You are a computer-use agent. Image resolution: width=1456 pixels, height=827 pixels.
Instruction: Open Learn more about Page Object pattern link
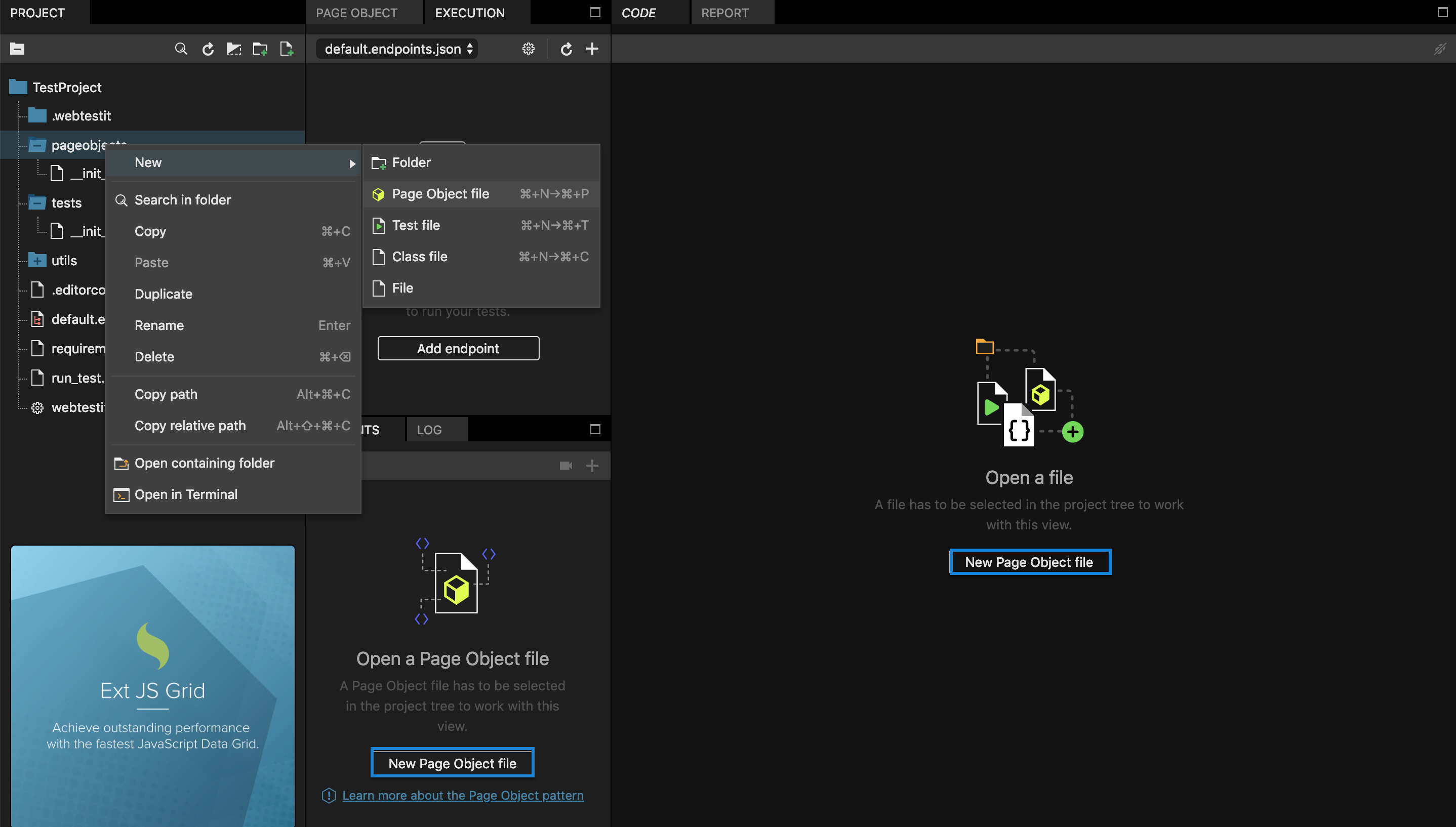462,795
